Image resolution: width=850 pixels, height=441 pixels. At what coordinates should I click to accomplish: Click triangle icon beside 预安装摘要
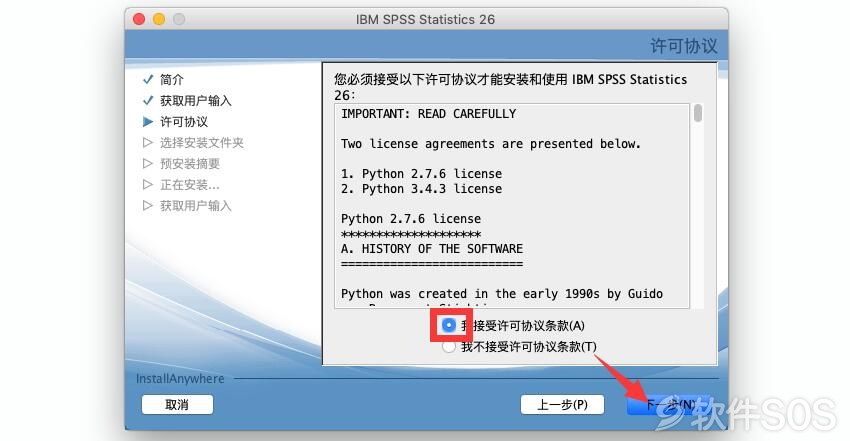[147, 164]
